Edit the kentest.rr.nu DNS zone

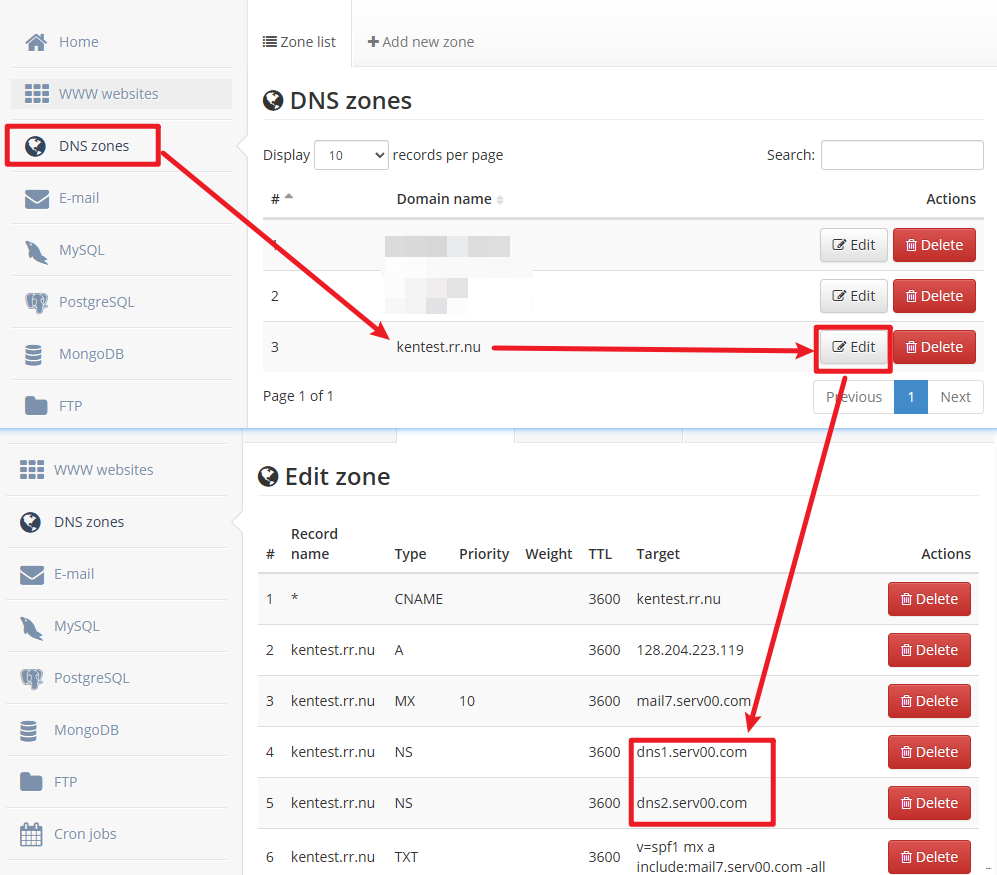[x=853, y=347]
